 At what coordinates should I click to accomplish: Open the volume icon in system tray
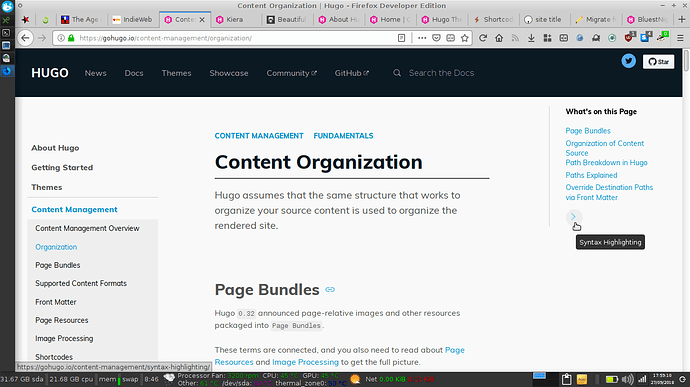click(628, 379)
